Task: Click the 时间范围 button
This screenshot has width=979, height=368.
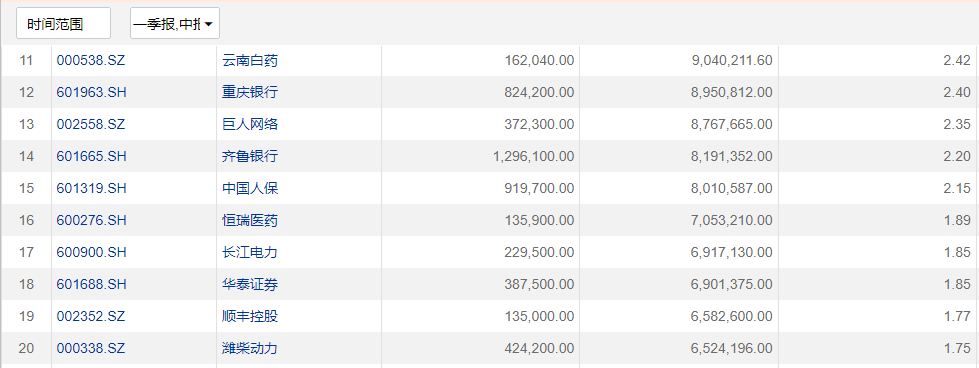Action: pyautogui.click(x=63, y=24)
